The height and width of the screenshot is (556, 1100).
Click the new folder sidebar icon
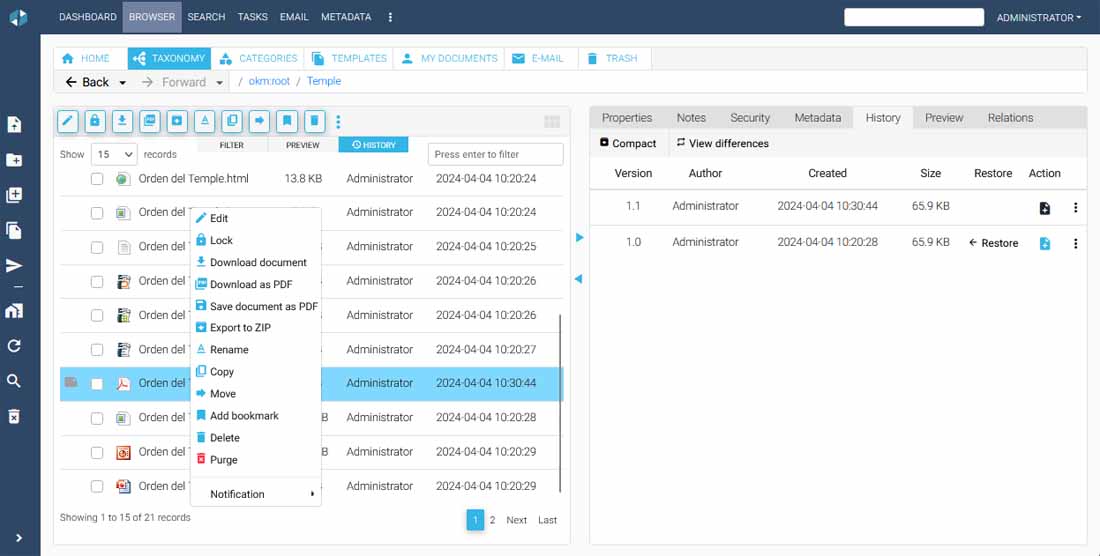14,160
